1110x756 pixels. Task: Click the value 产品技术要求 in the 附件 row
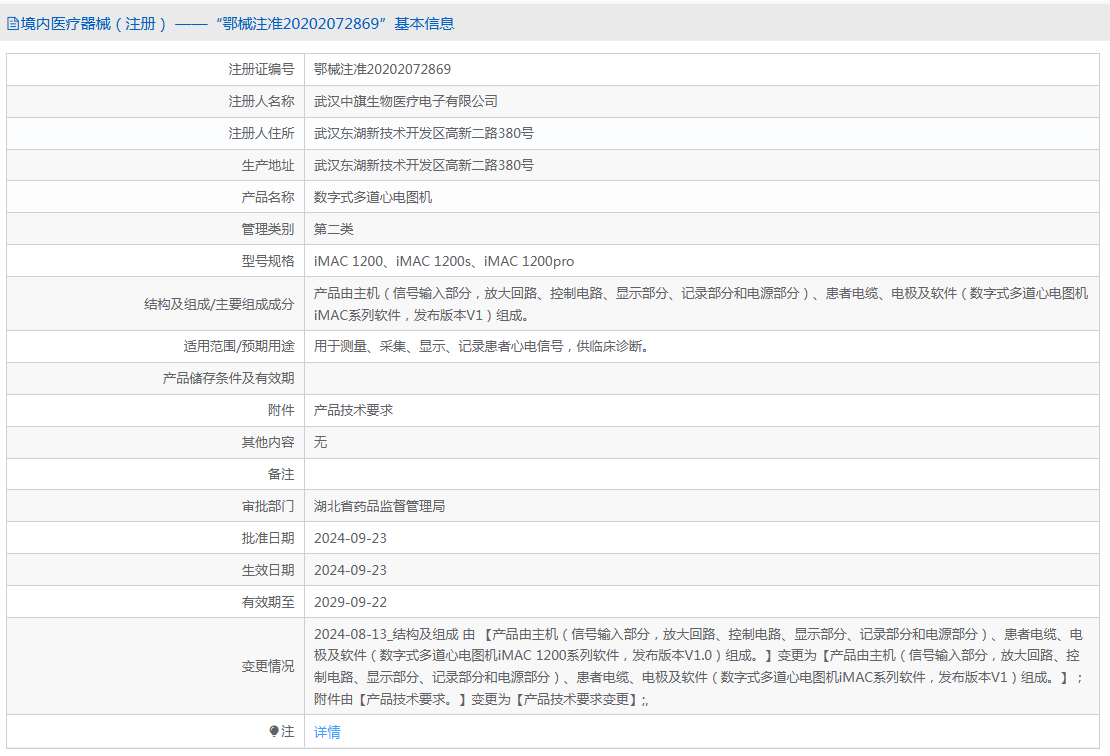click(353, 410)
